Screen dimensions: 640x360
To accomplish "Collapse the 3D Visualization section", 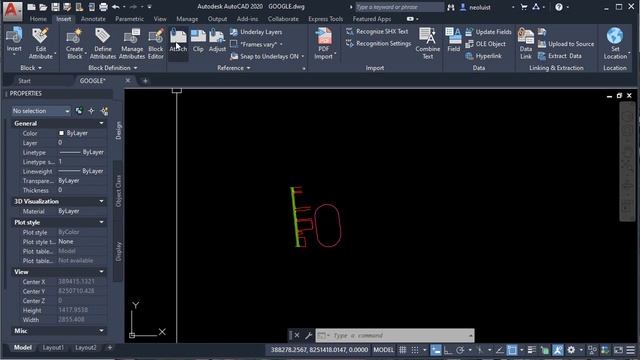I will coord(101,201).
